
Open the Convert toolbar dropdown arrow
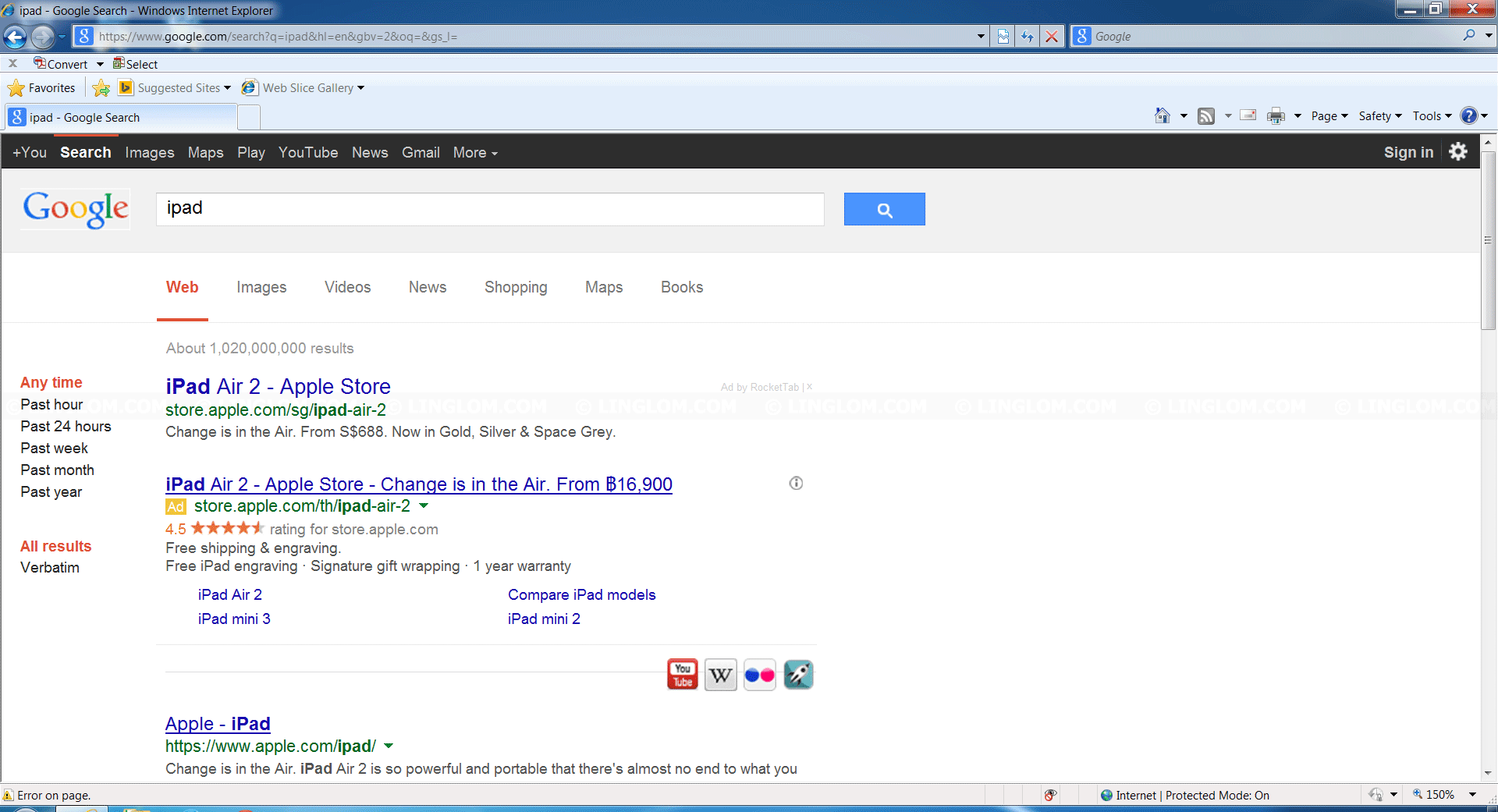coord(100,64)
